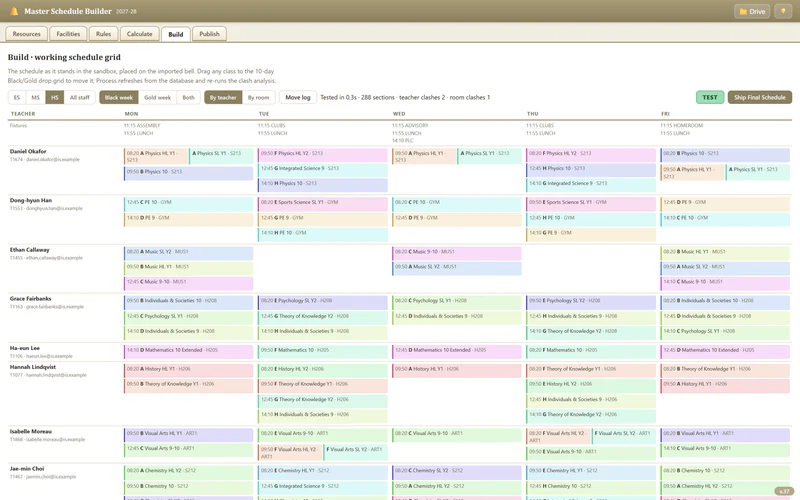This screenshot has width=800, height=500.
Task: Click Monday 09:50 B Physics 10 class
Action: click(188, 173)
